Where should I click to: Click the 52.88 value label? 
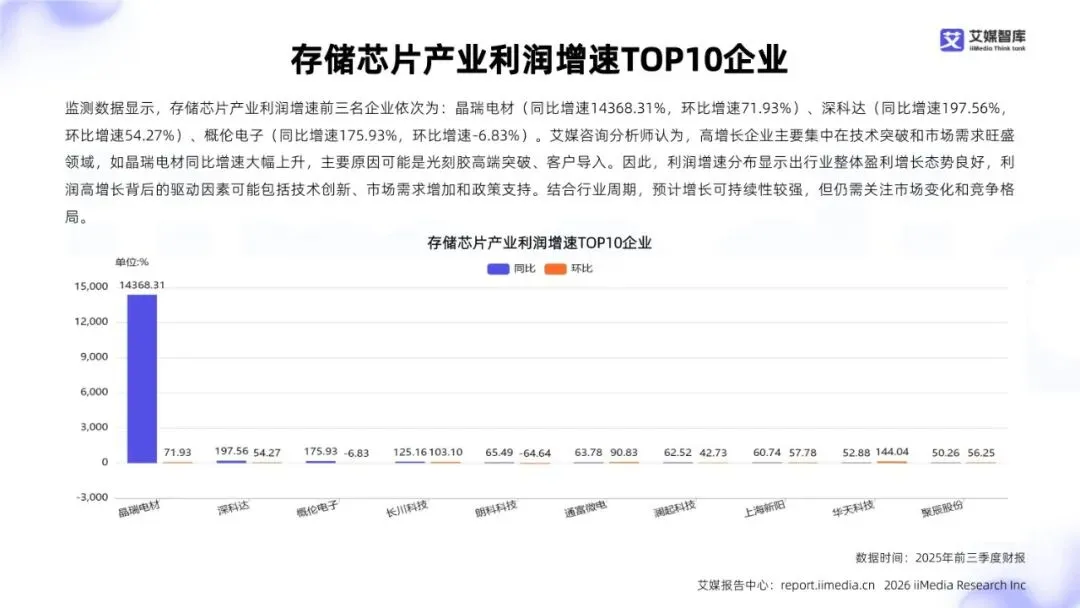856,452
